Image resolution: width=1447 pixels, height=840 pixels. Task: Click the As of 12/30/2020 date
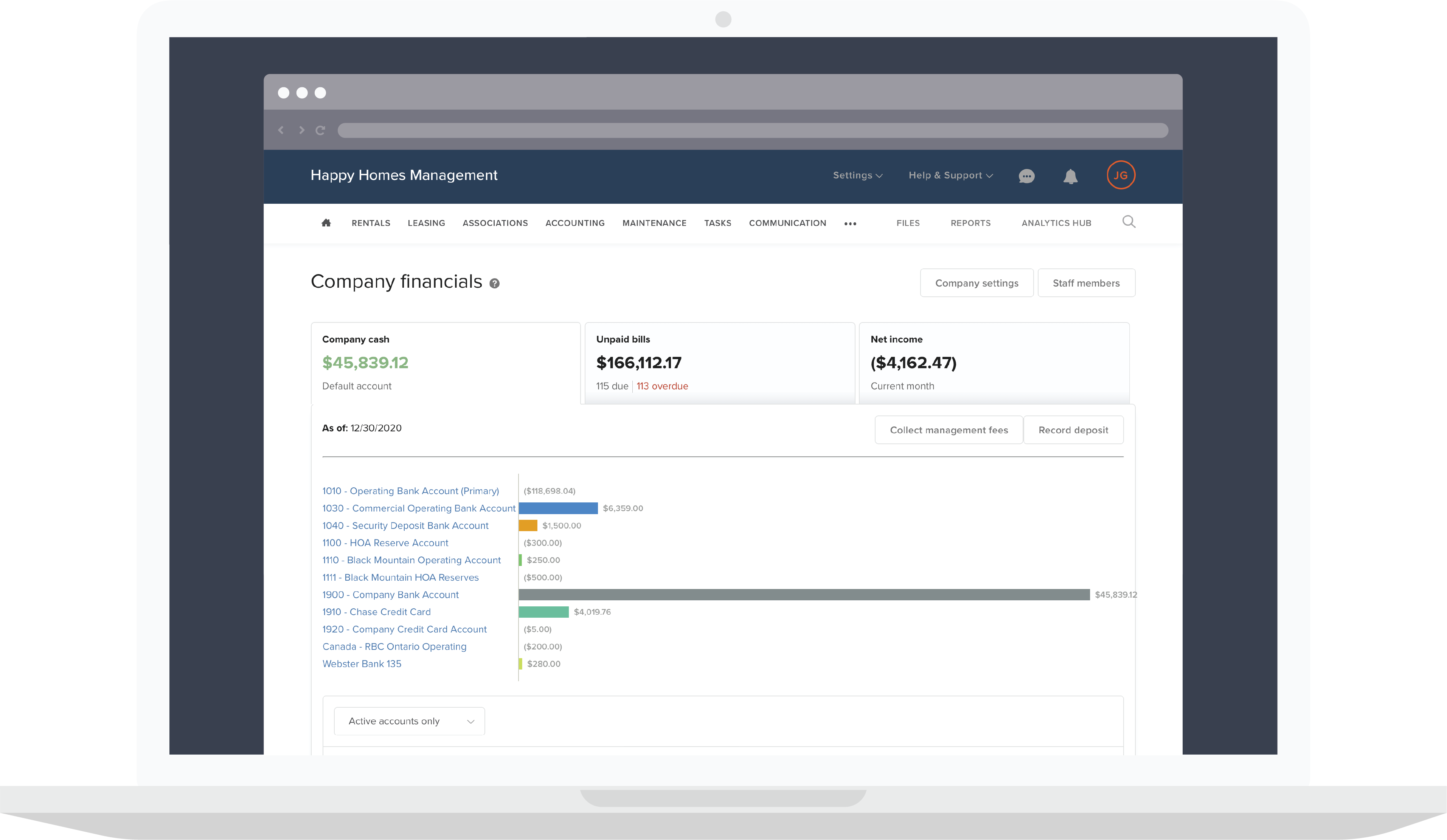click(x=362, y=428)
